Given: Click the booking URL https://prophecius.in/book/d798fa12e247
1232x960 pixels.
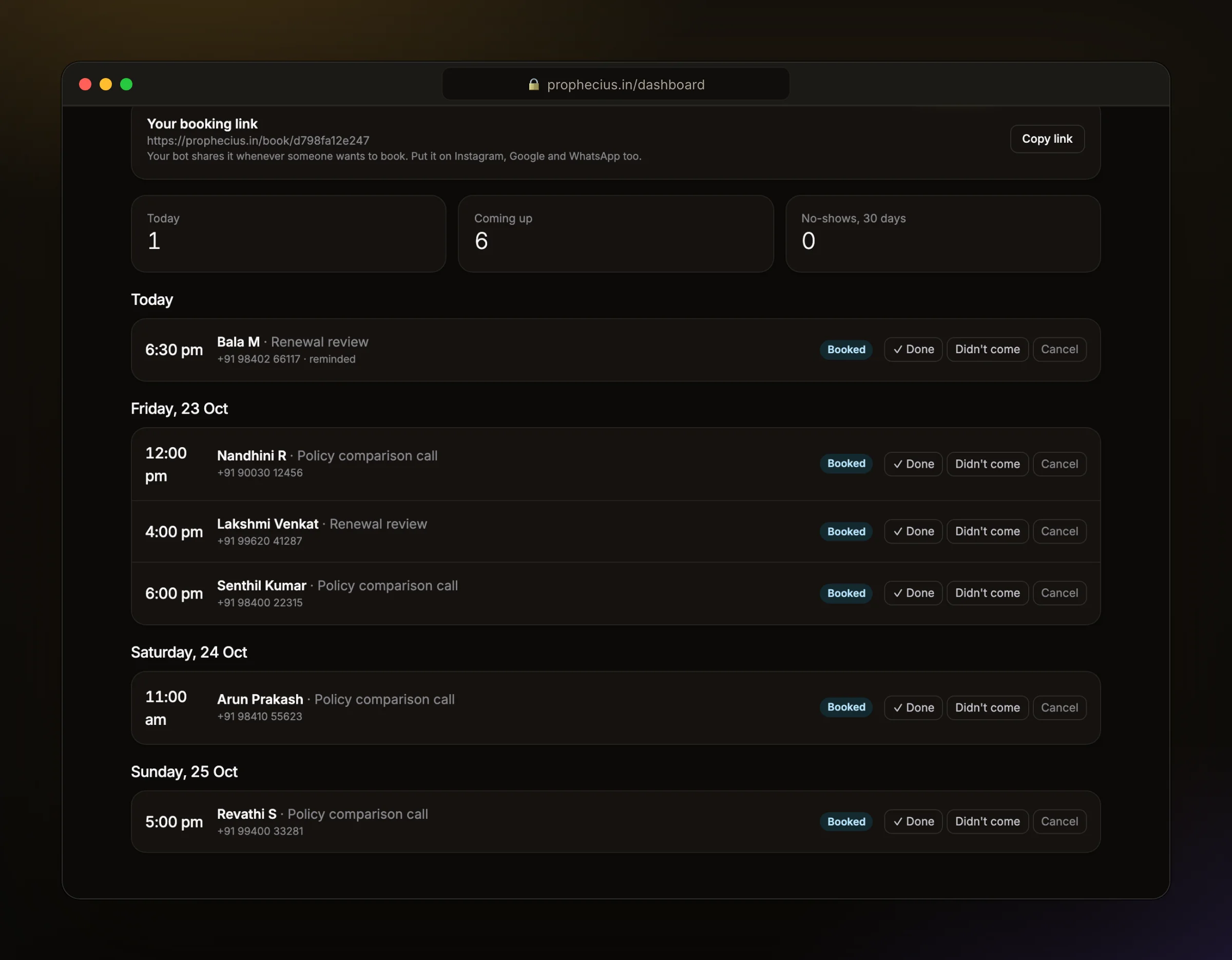Looking at the screenshot, I should (x=258, y=141).
